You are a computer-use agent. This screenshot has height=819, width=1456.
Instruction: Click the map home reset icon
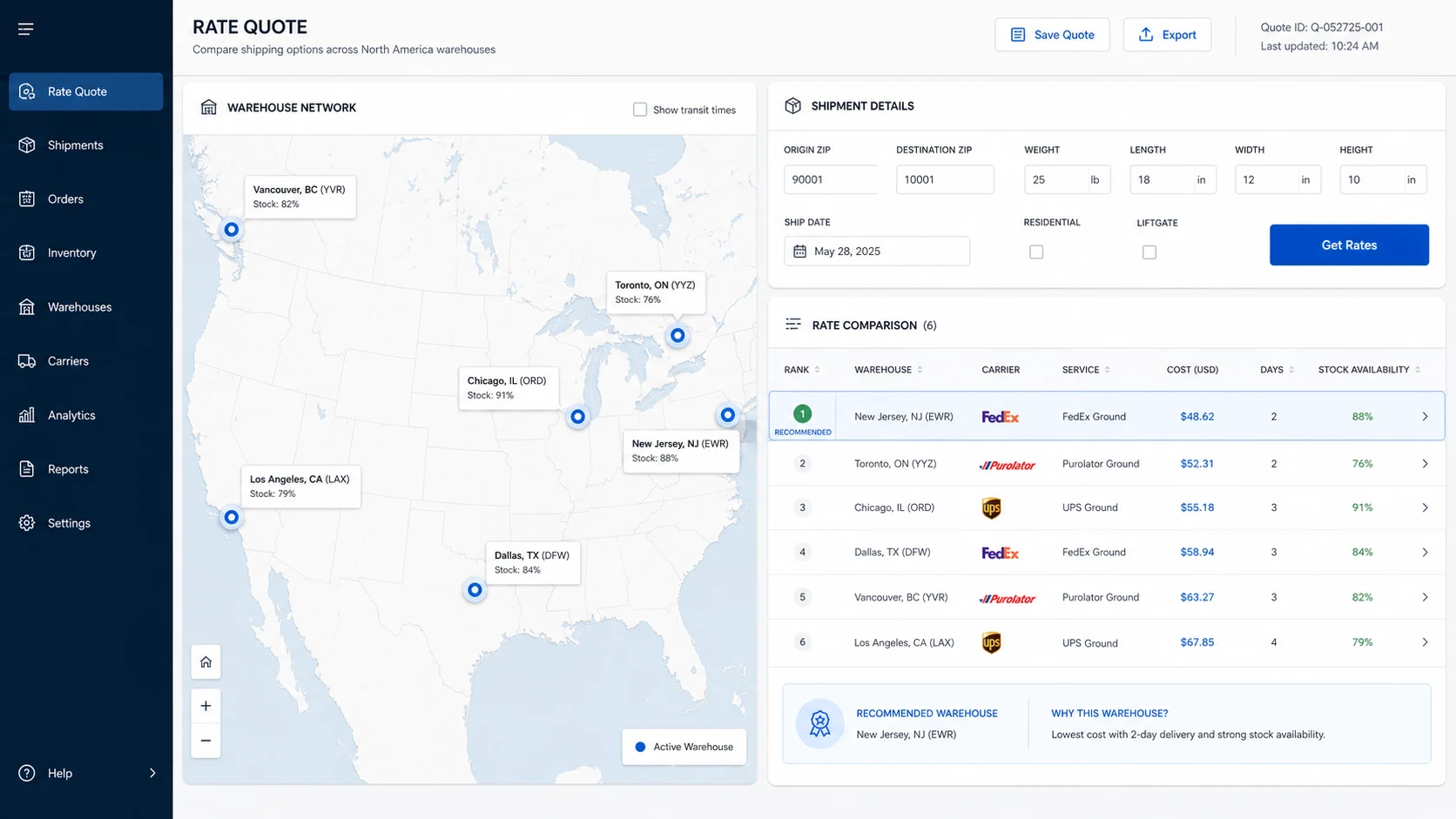click(x=206, y=662)
